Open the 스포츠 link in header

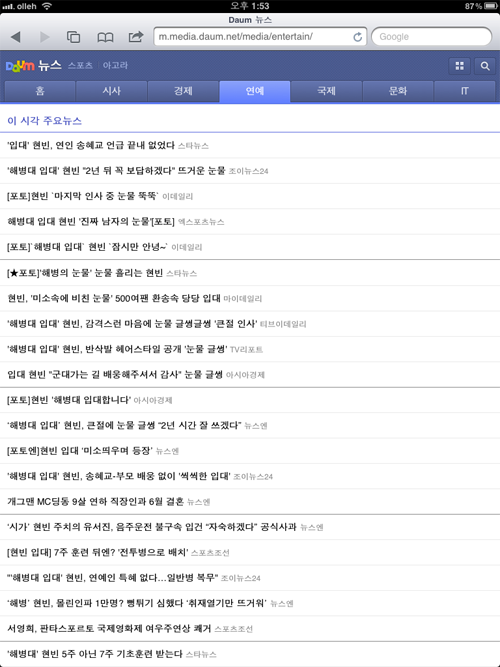point(80,66)
